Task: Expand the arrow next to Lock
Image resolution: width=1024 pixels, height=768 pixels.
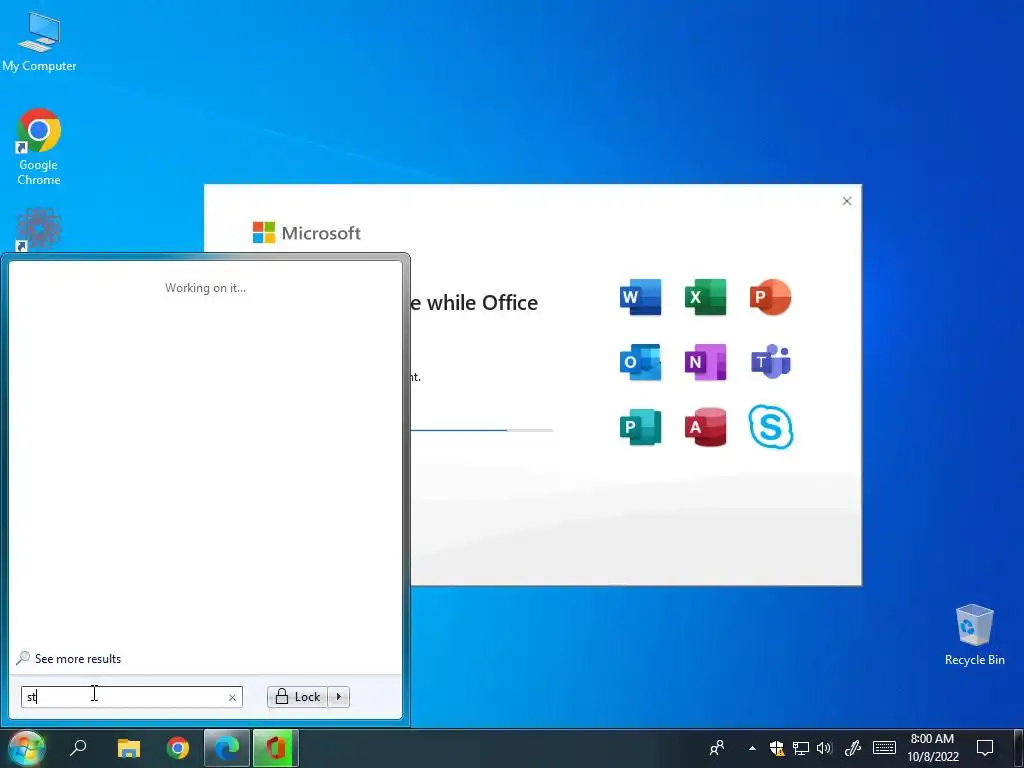Action: [339, 697]
